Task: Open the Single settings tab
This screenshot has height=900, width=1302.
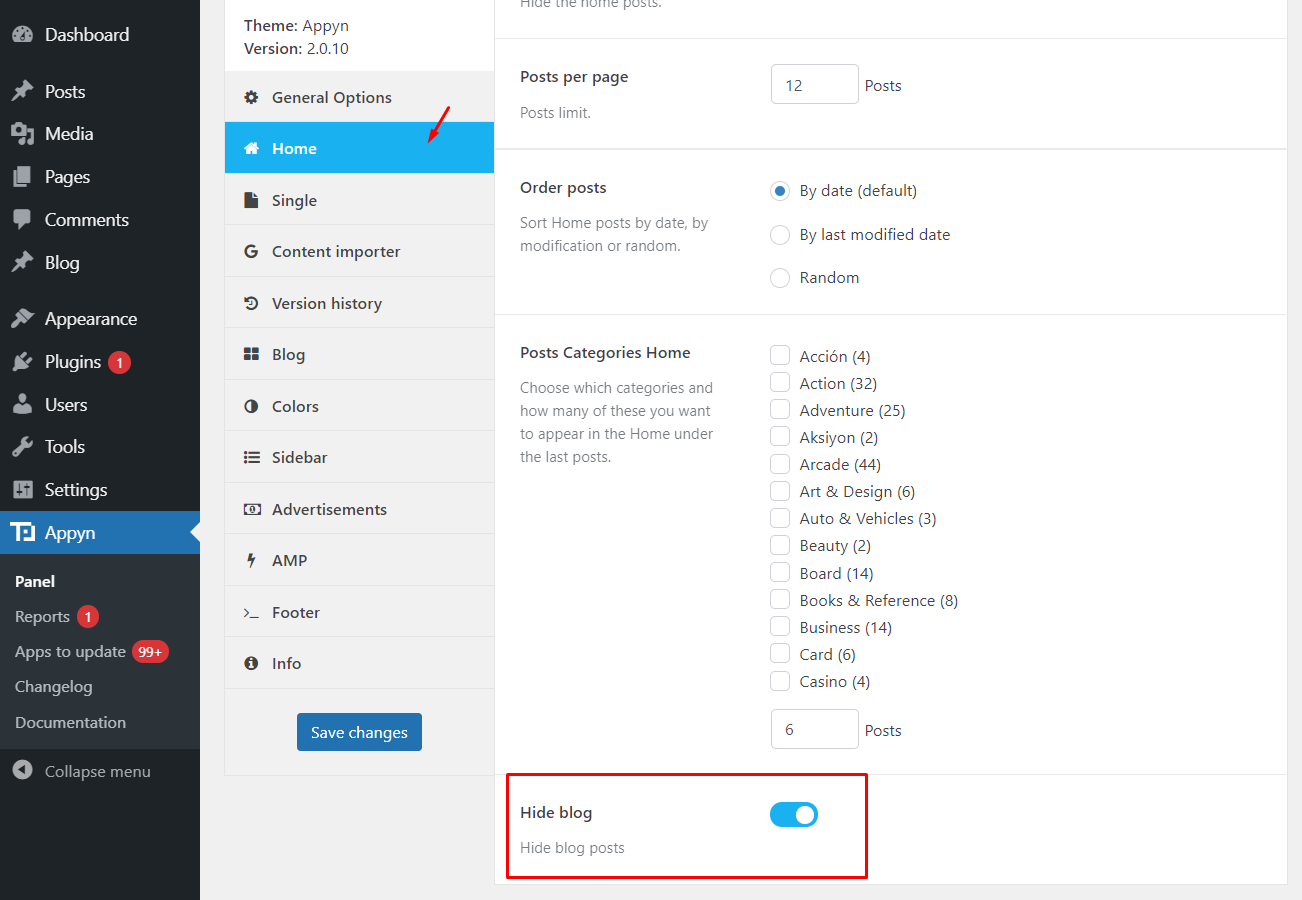Action: pos(359,200)
